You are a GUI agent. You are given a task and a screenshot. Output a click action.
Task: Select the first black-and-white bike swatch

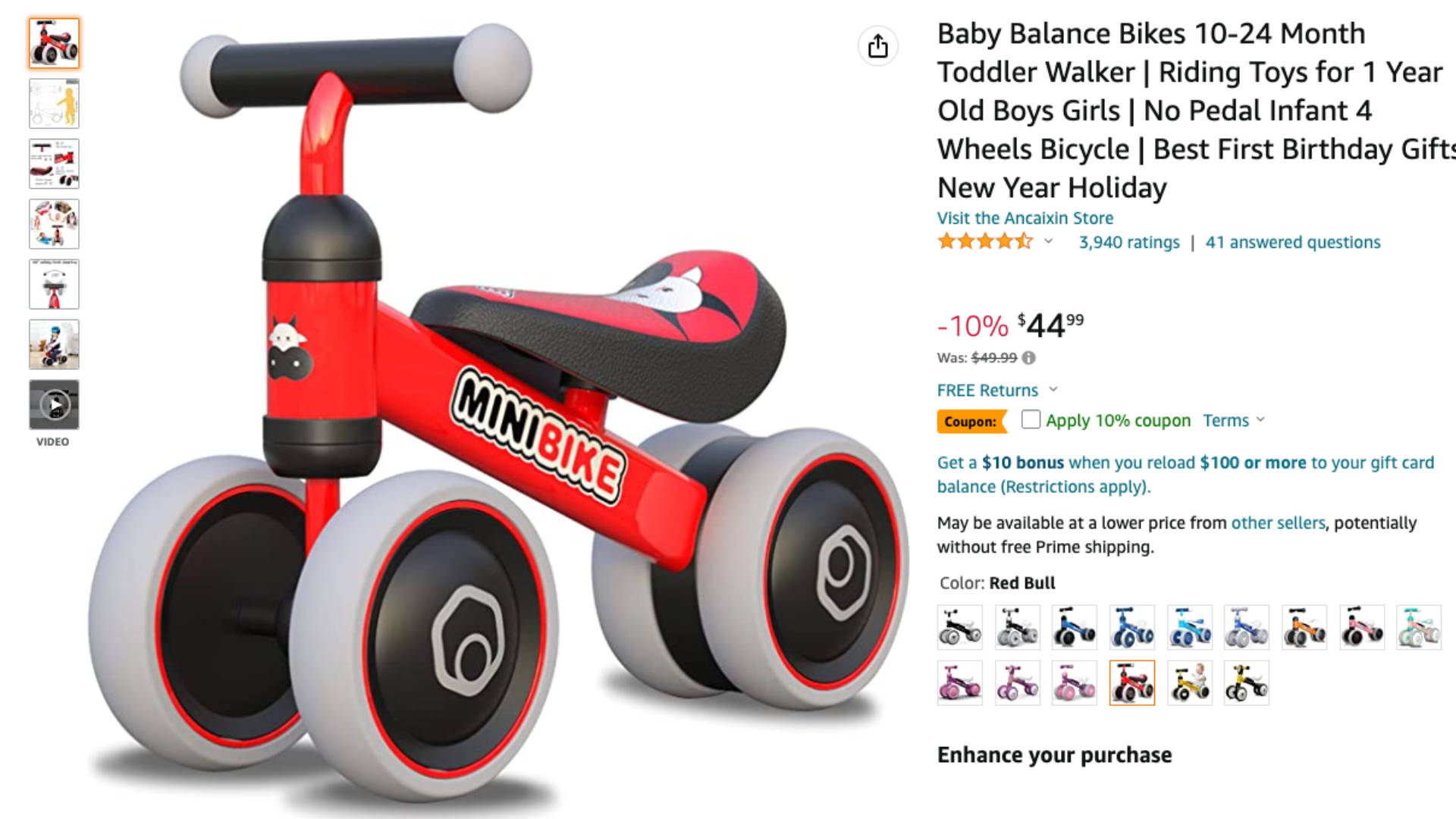click(960, 627)
